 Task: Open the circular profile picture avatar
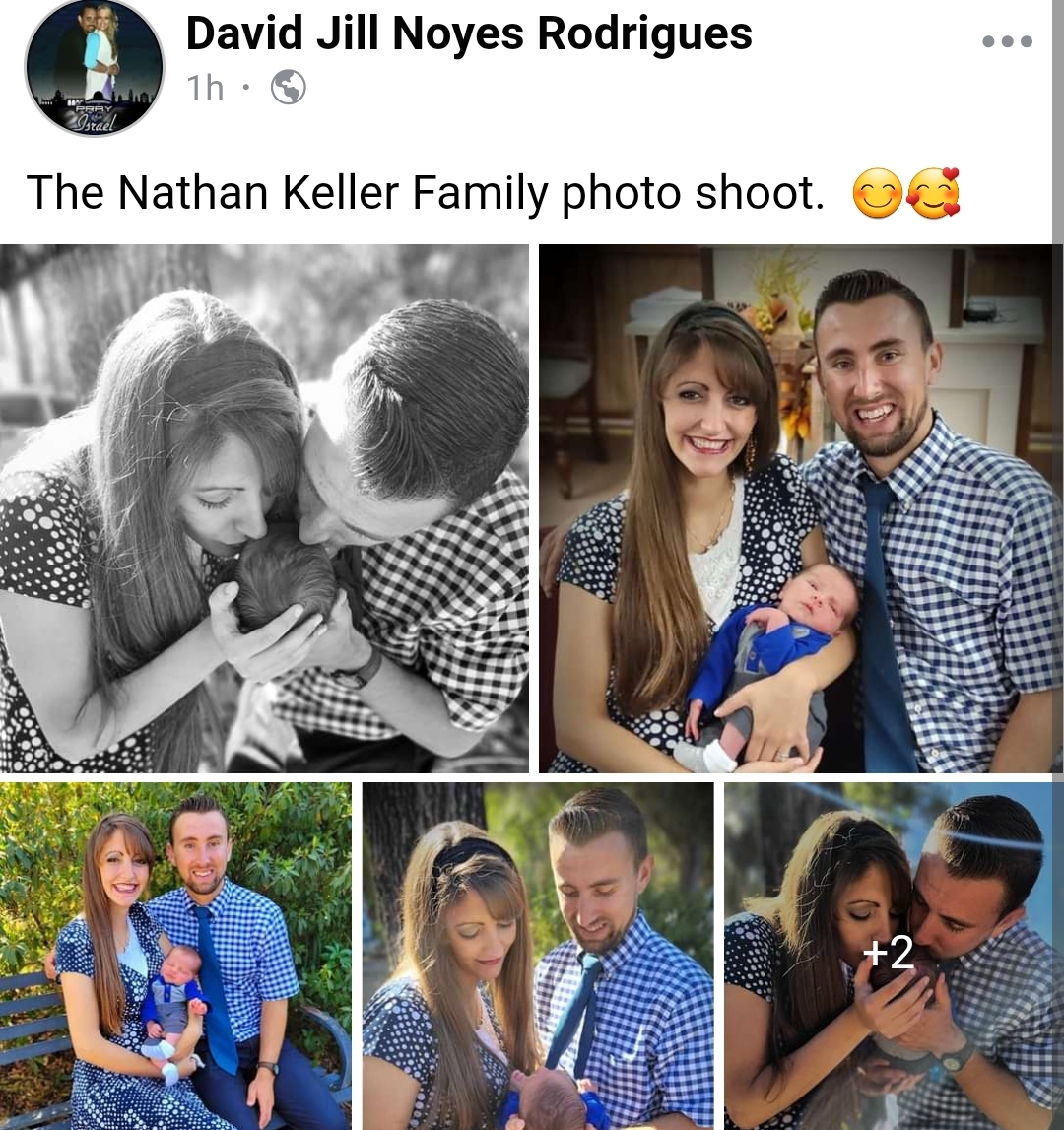point(95,68)
